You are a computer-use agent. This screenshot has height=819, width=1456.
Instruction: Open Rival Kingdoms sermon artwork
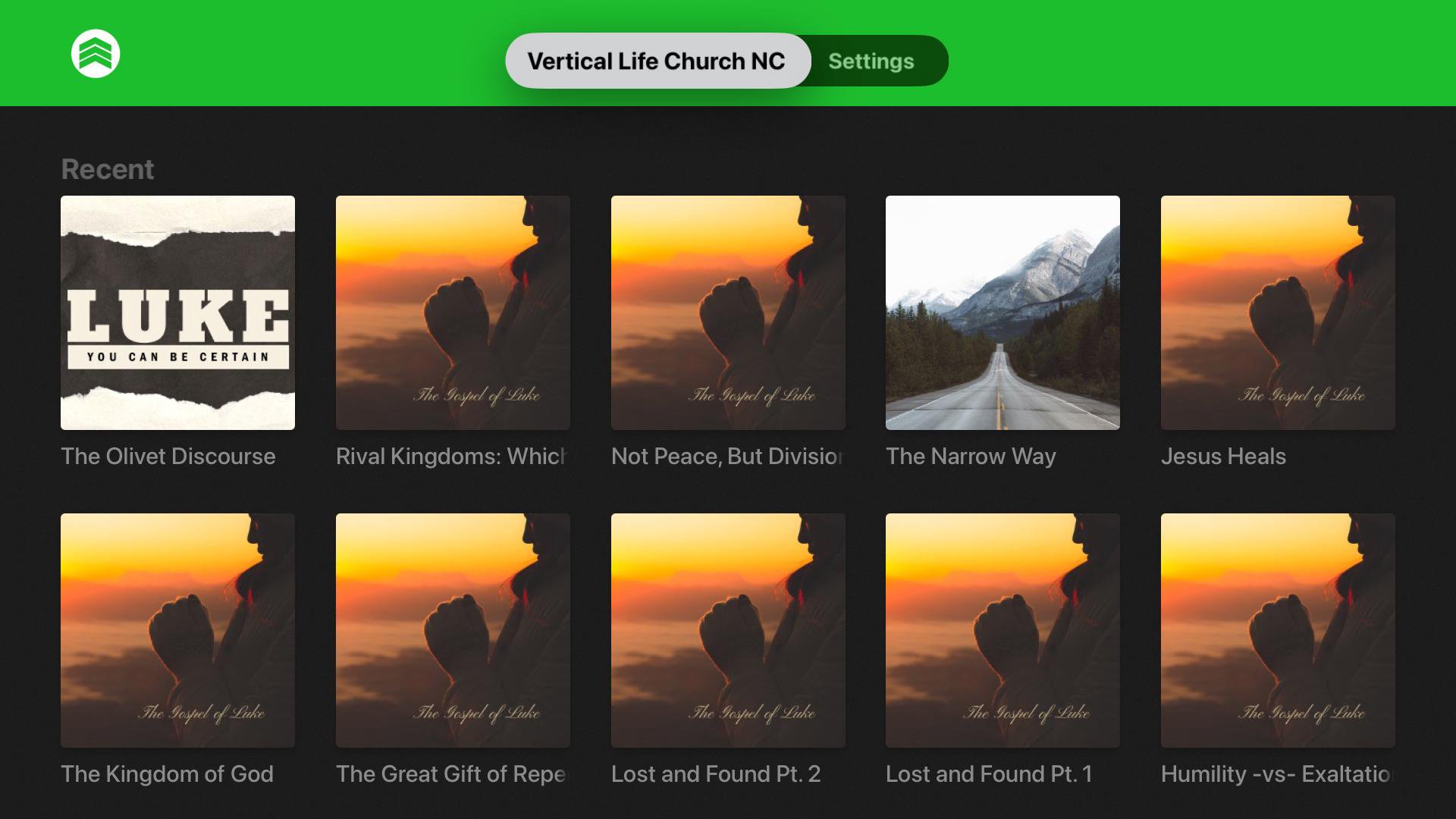tap(453, 312)
